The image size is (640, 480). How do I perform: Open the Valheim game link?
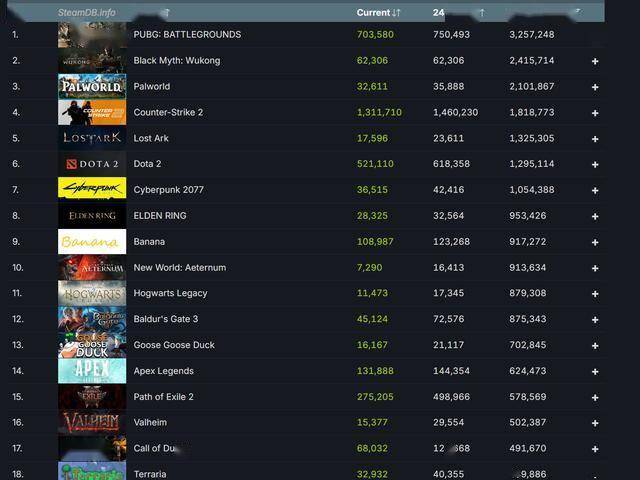pyautogui.click(x=150, y=422)
